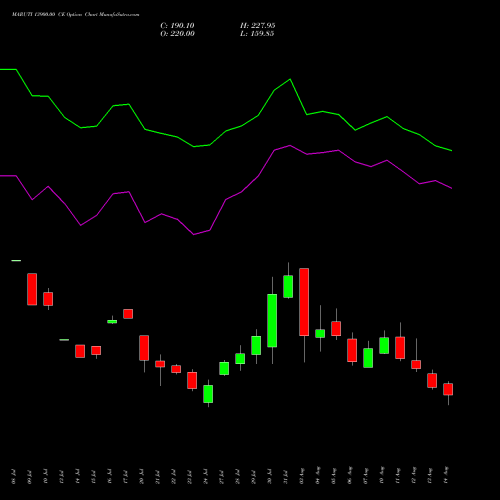Click the tall green candlestick above 30 Jul
The image size is (500, 500).
[272, 320]
